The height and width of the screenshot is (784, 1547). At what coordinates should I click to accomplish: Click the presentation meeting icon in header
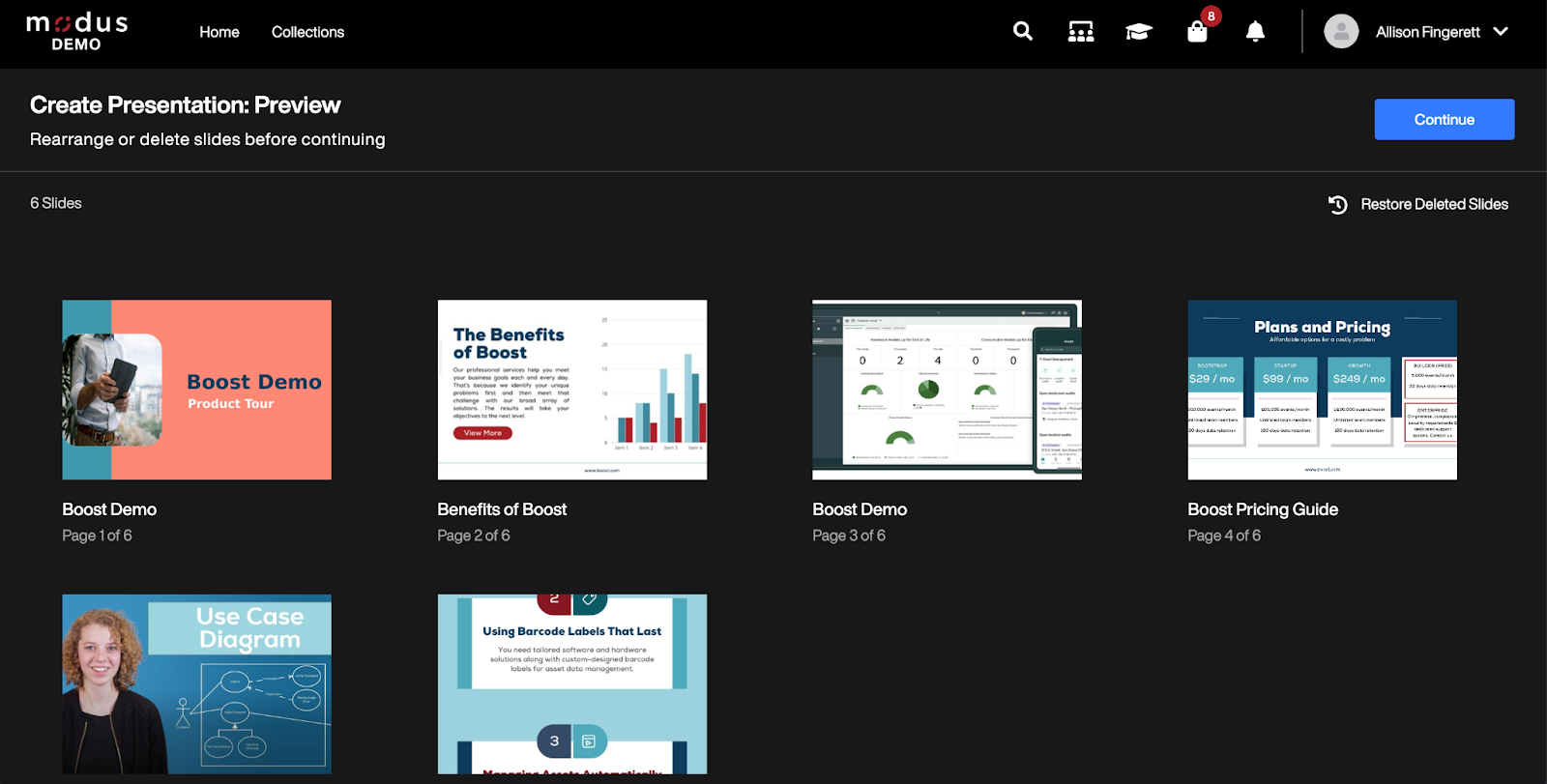pyautogui.click(x=1080, y=32)
